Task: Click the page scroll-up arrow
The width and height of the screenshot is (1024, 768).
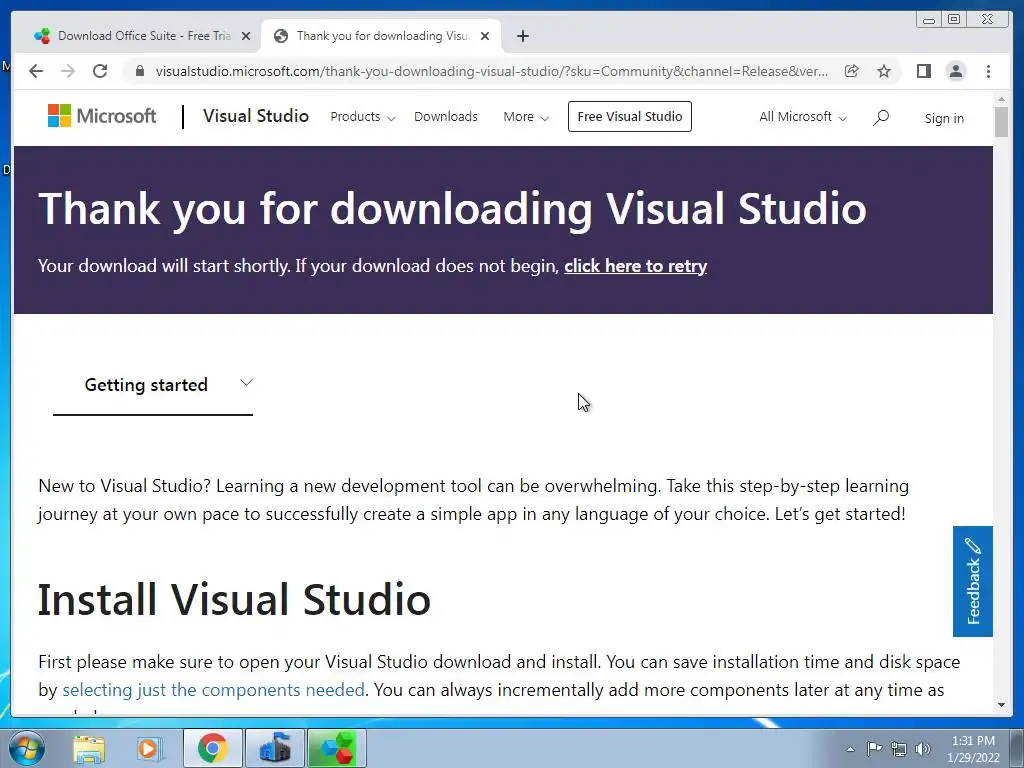Action: coord(1002,99)
